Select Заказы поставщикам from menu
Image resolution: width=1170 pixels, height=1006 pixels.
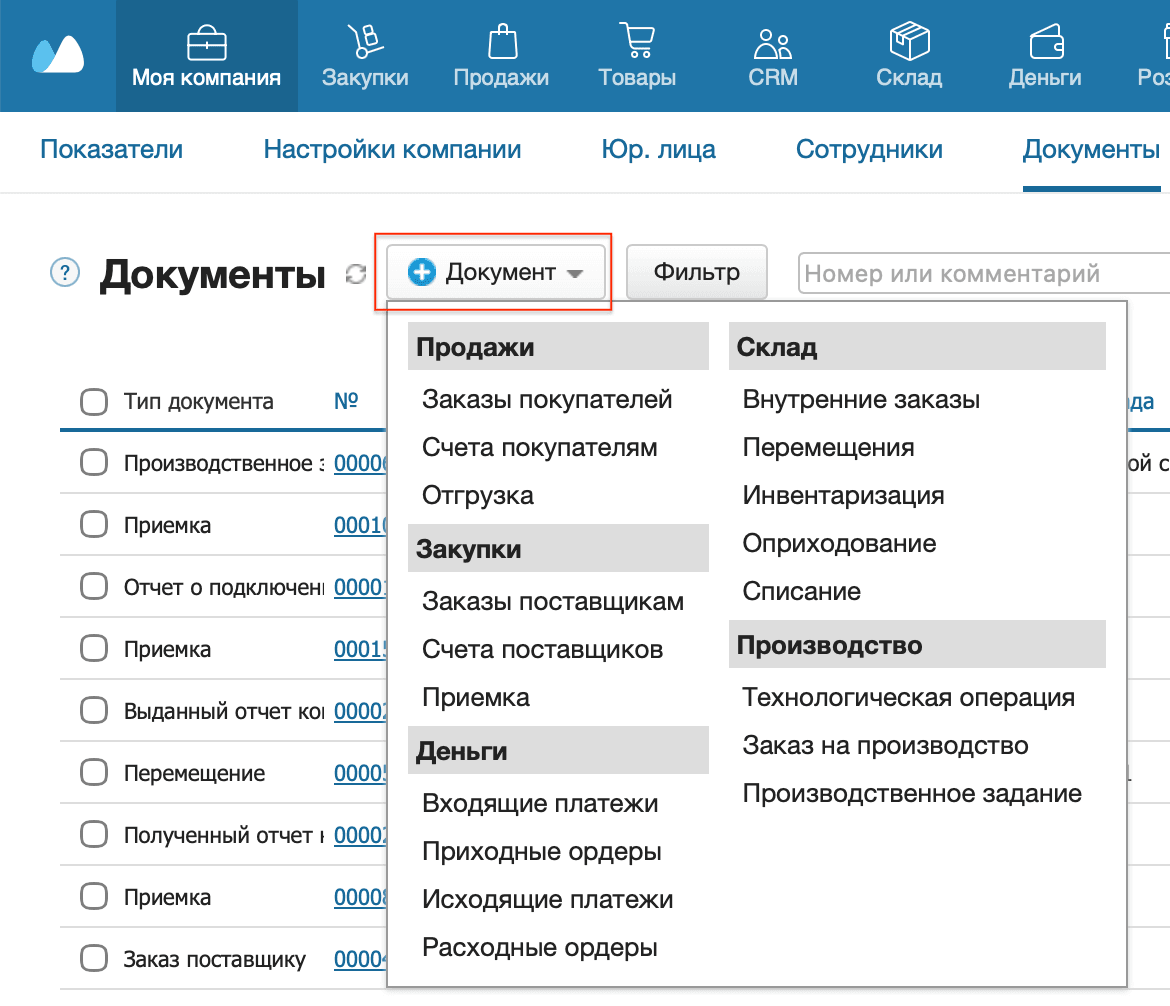pyautogui.click(x=553, y=602)
